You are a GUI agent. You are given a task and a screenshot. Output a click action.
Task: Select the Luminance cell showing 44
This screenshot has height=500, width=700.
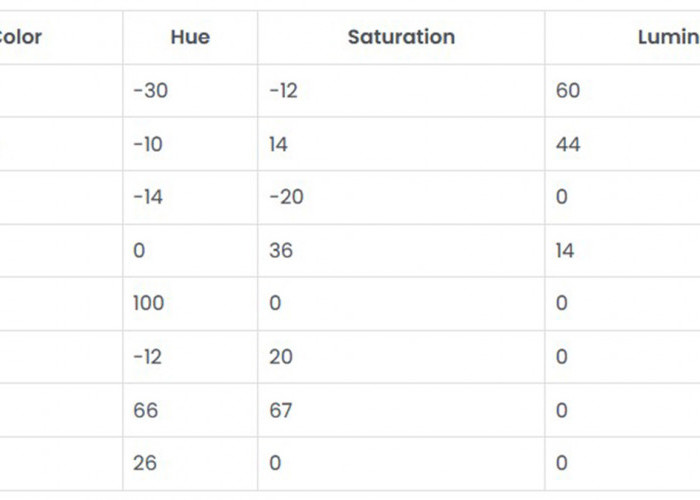click(568, 145)
